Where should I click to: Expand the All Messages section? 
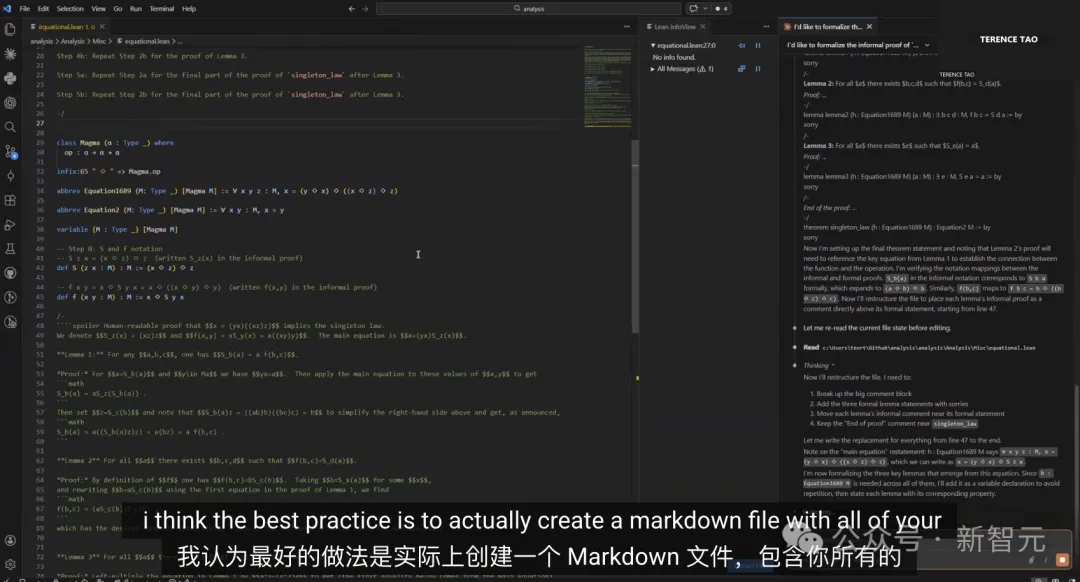(x=652, y=69)
